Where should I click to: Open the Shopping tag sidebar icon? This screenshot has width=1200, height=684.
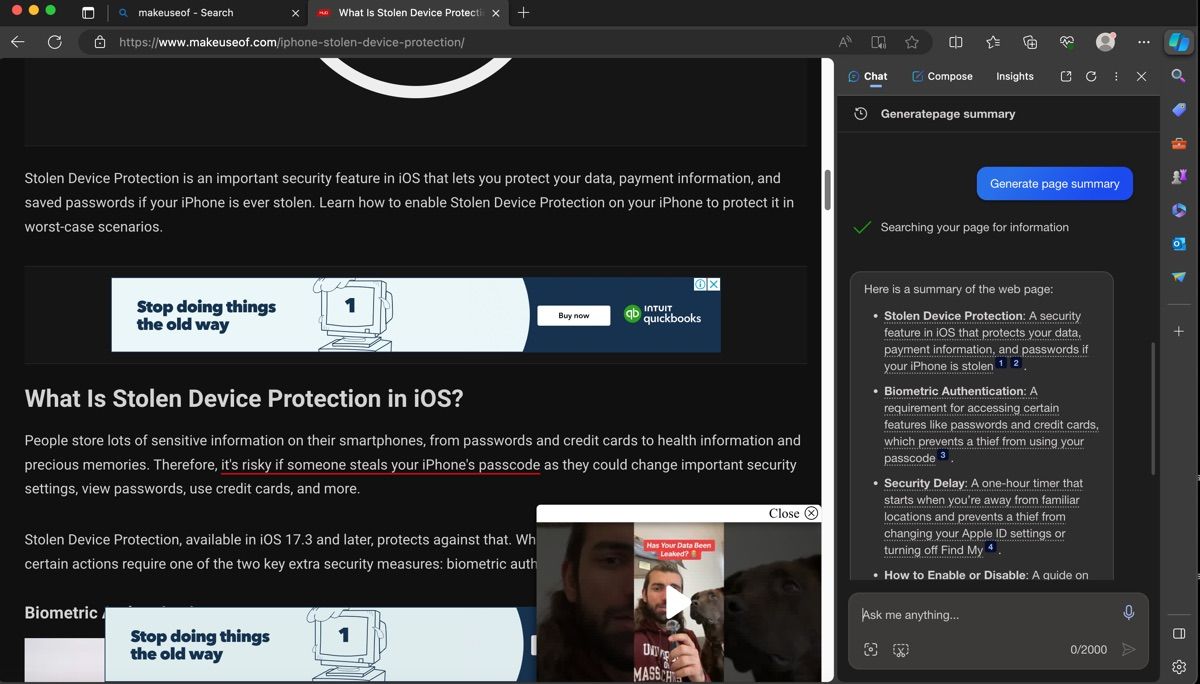pyautogui.click(x=1178, y=110)
